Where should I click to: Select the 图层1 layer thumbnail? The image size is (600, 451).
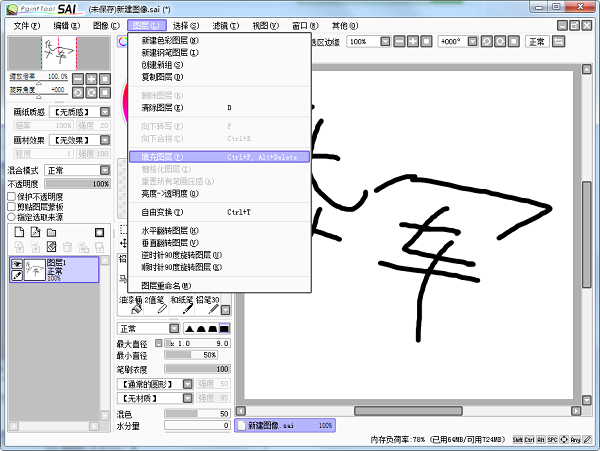(34, 270)
